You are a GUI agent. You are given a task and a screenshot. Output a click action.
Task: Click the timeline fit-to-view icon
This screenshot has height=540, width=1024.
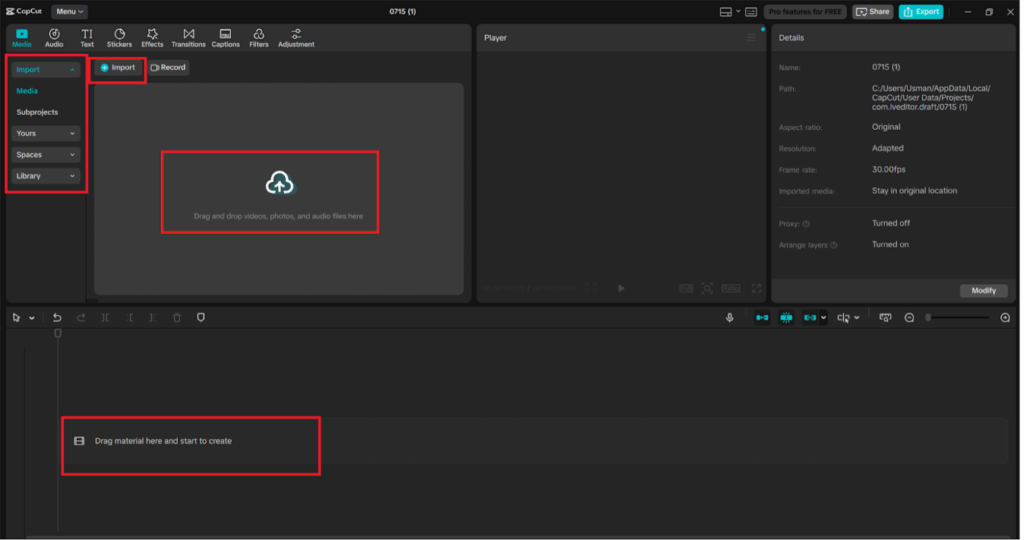[x=885, y=318]
